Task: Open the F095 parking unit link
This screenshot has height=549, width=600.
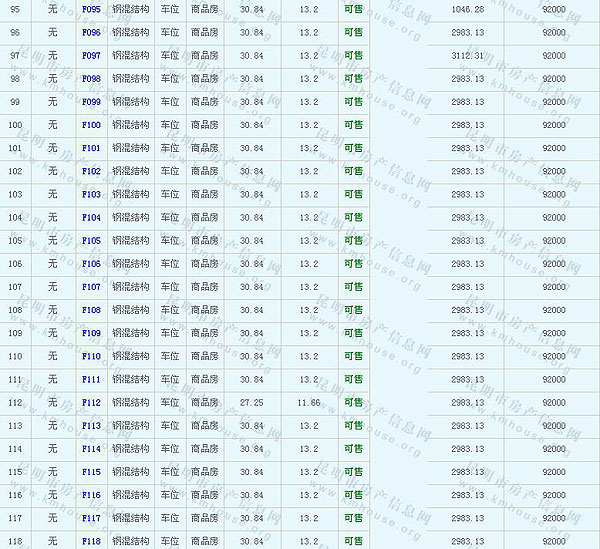Action: (x=91, y=9)
